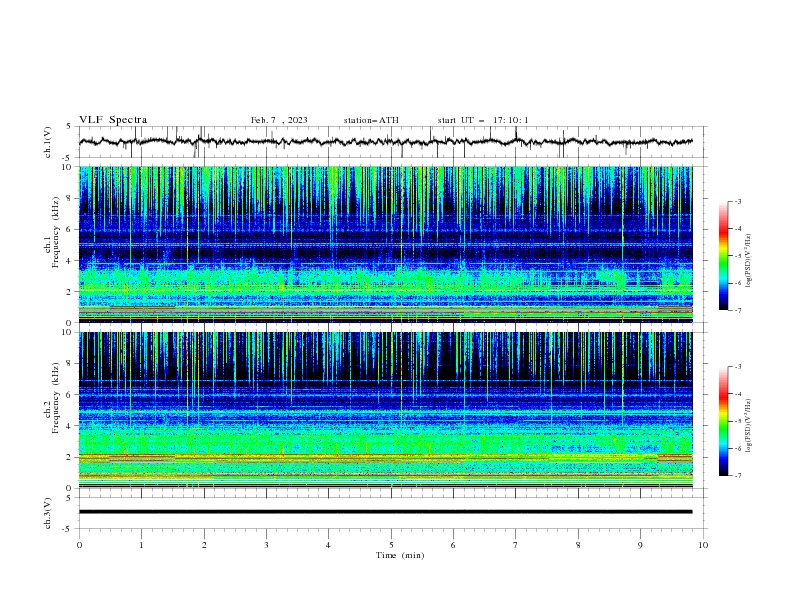Click time axis tick label "2"
This screenshot has width=792, height=612.
tap(204, 545)
